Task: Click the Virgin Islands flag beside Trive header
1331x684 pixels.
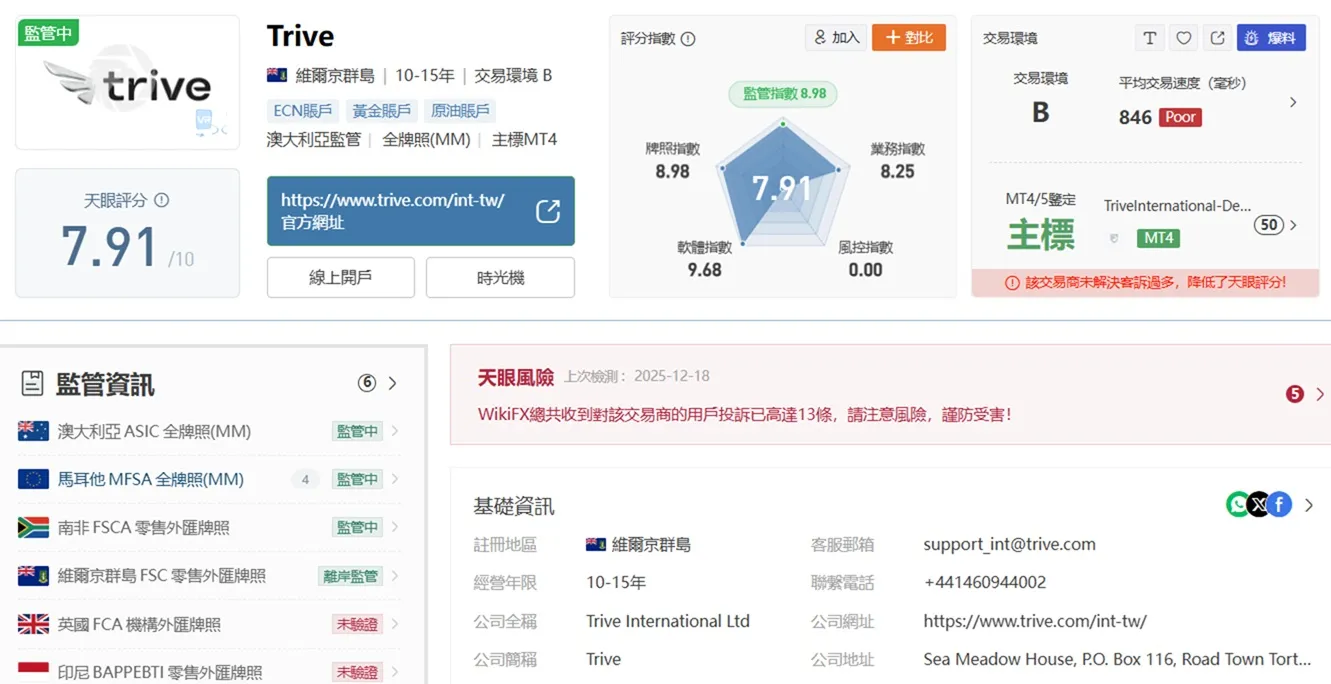Action: point(277,75)
